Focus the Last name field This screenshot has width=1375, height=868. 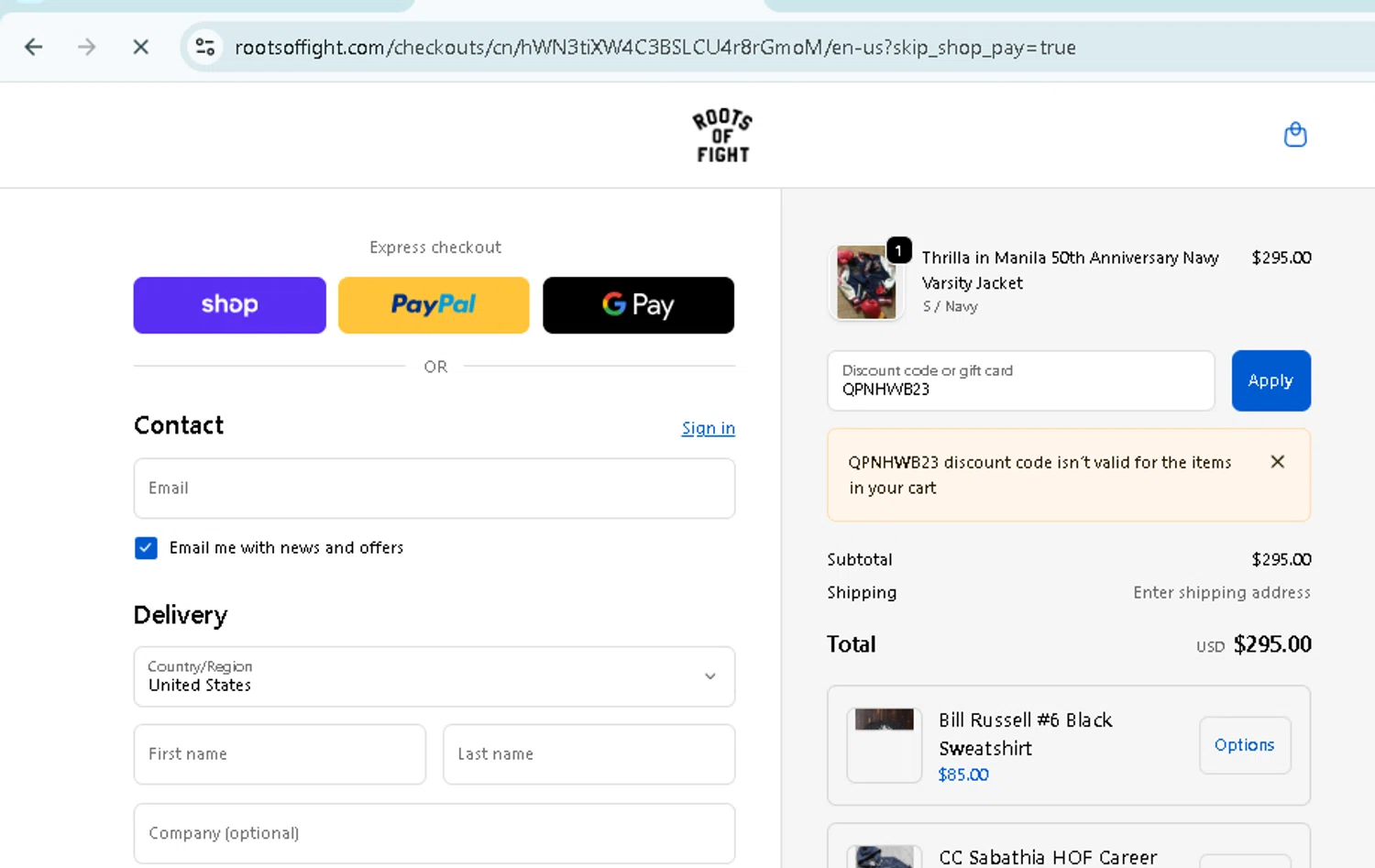[x=588, y=754]
